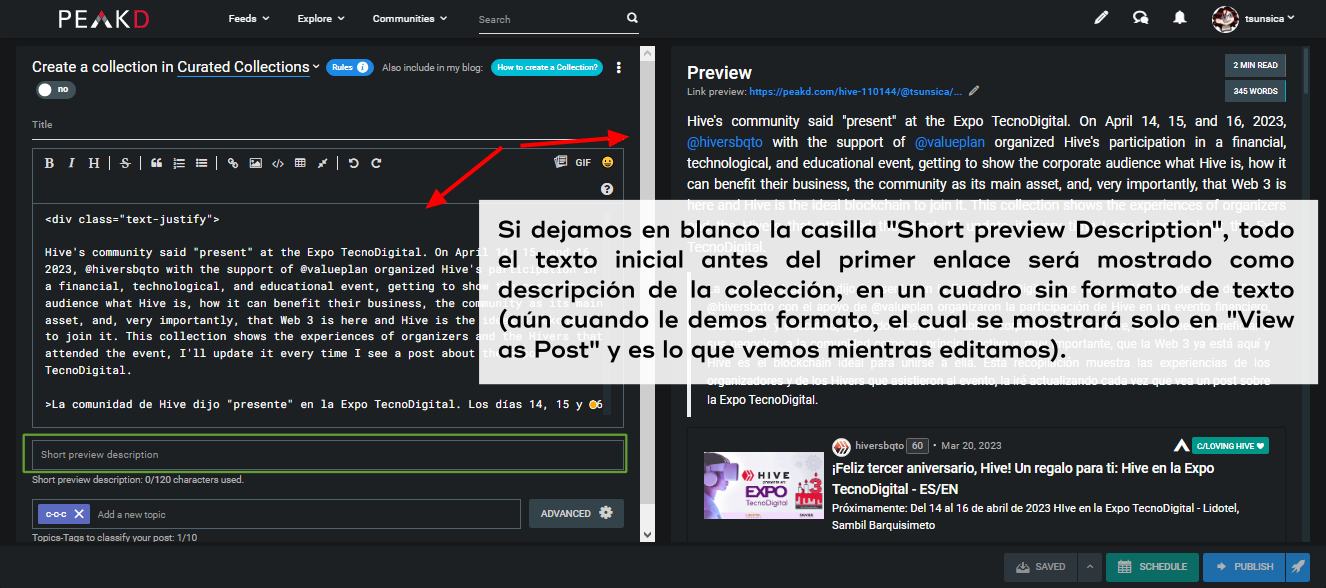Open the @hiversbqto mention in the preview
1326x588 pixels.
pyautogui.click(x=726, y=142)
